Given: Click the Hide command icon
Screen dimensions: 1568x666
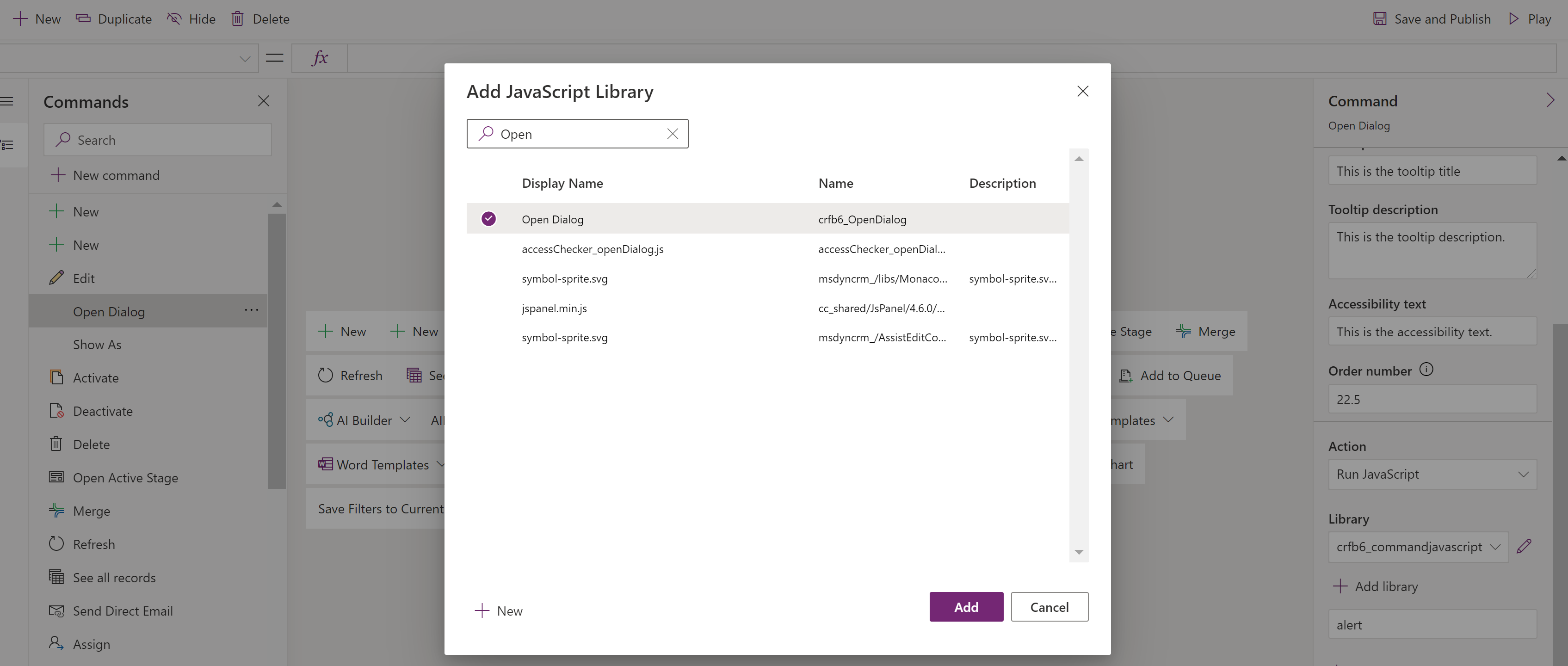Looking at the screenshot, I should click(174, 18).
